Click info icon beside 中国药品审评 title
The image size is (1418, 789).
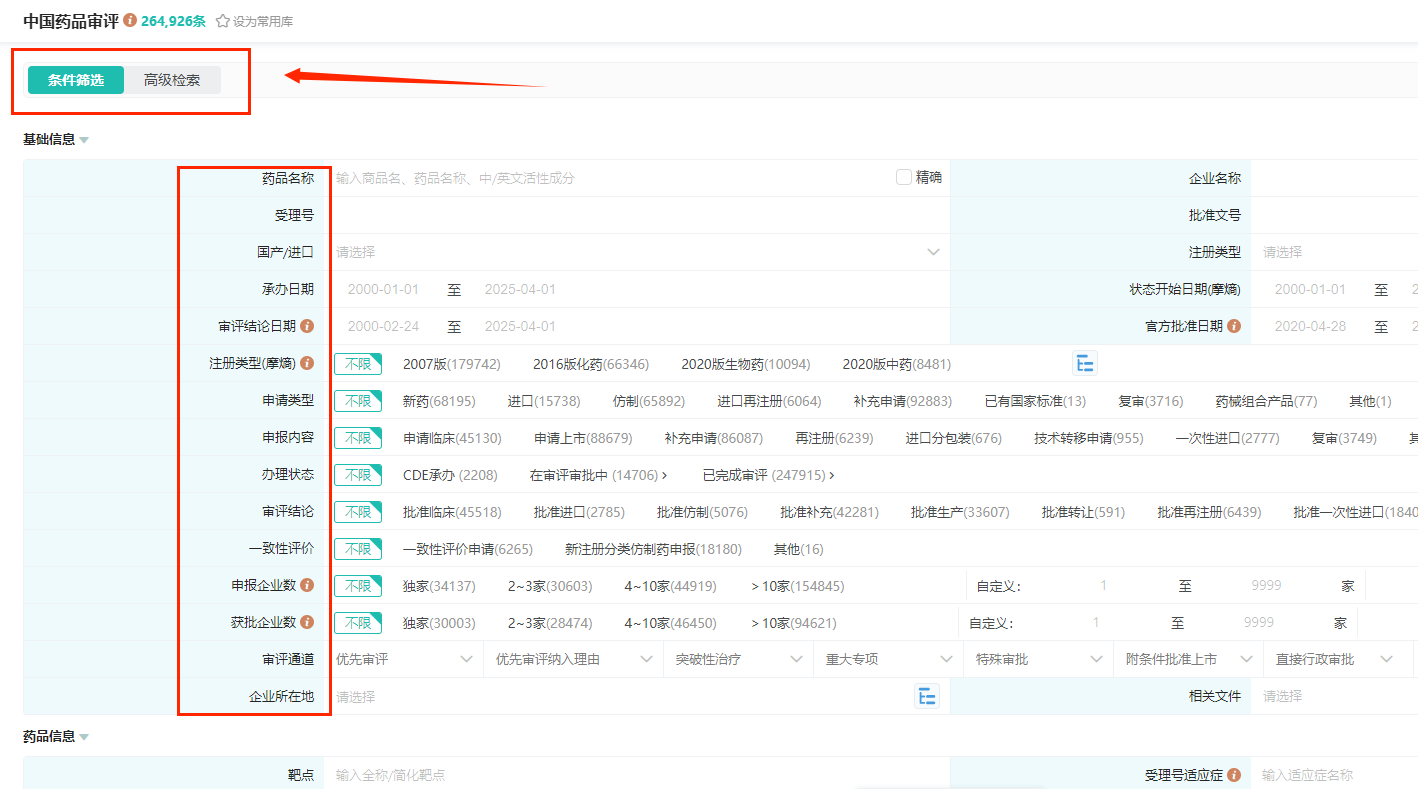point(130,21)
